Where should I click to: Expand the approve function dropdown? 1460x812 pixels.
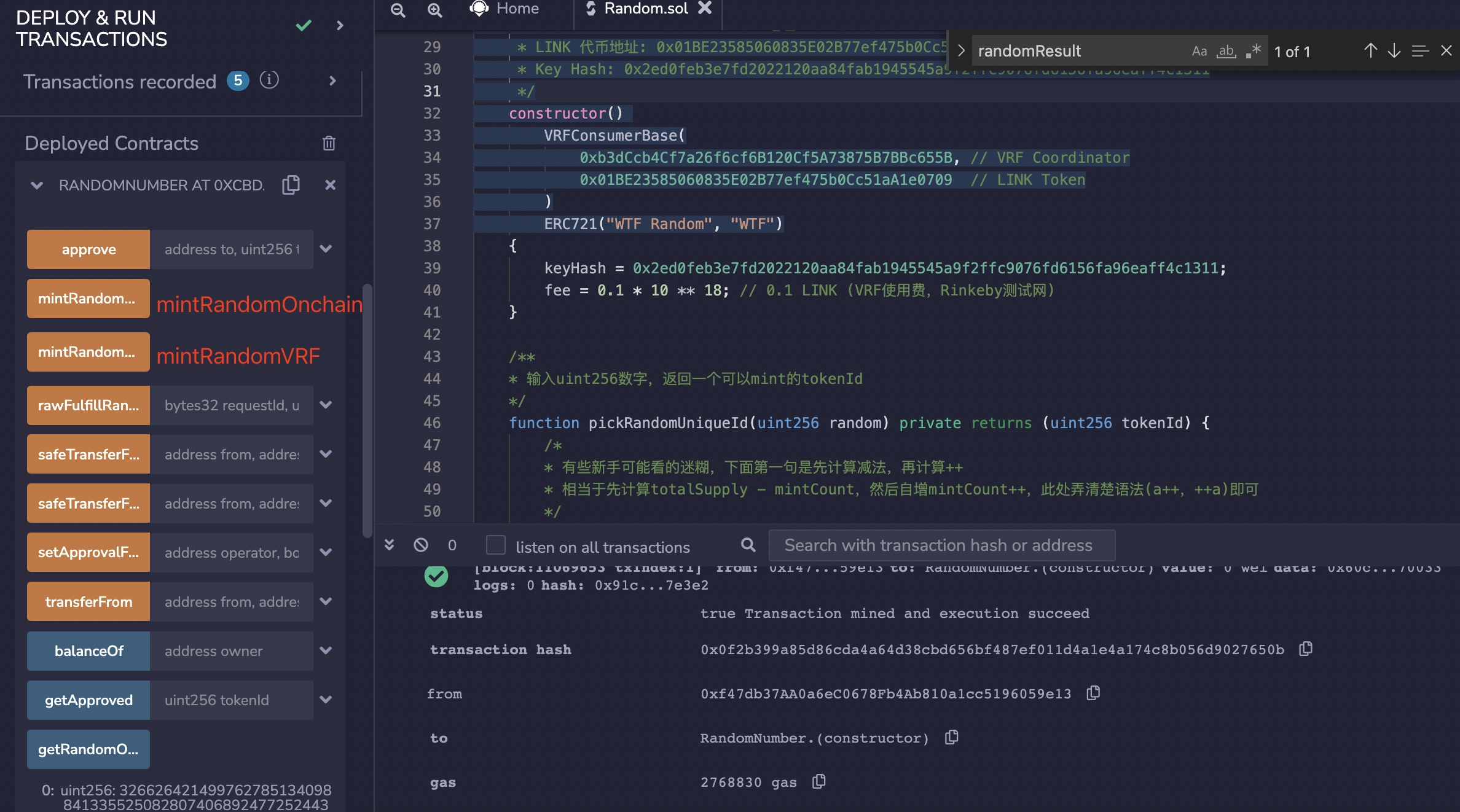(x=326, y=248)
